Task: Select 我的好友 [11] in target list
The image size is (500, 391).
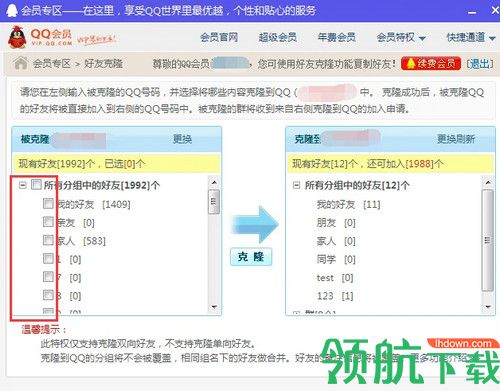Action: click(348, 204)
